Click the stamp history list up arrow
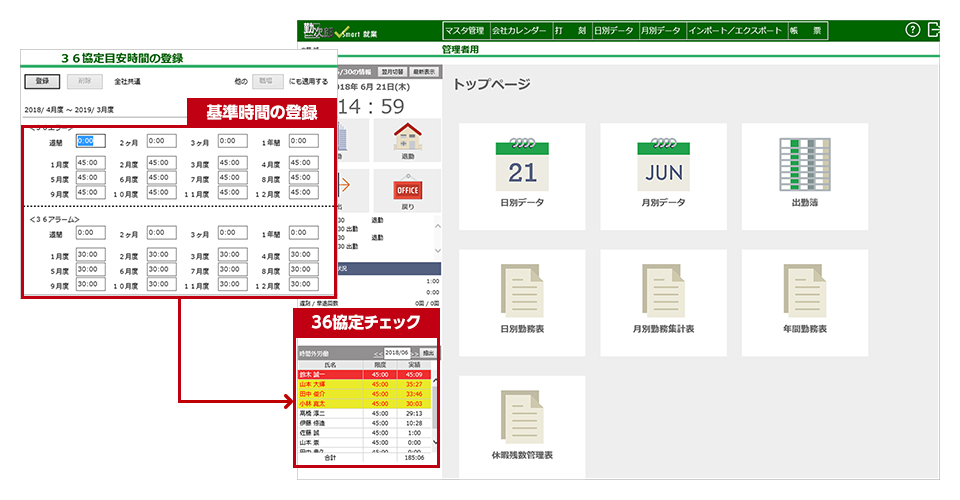Image resolution: width=960 pixels, height=500 pixels. click(437, 226)
